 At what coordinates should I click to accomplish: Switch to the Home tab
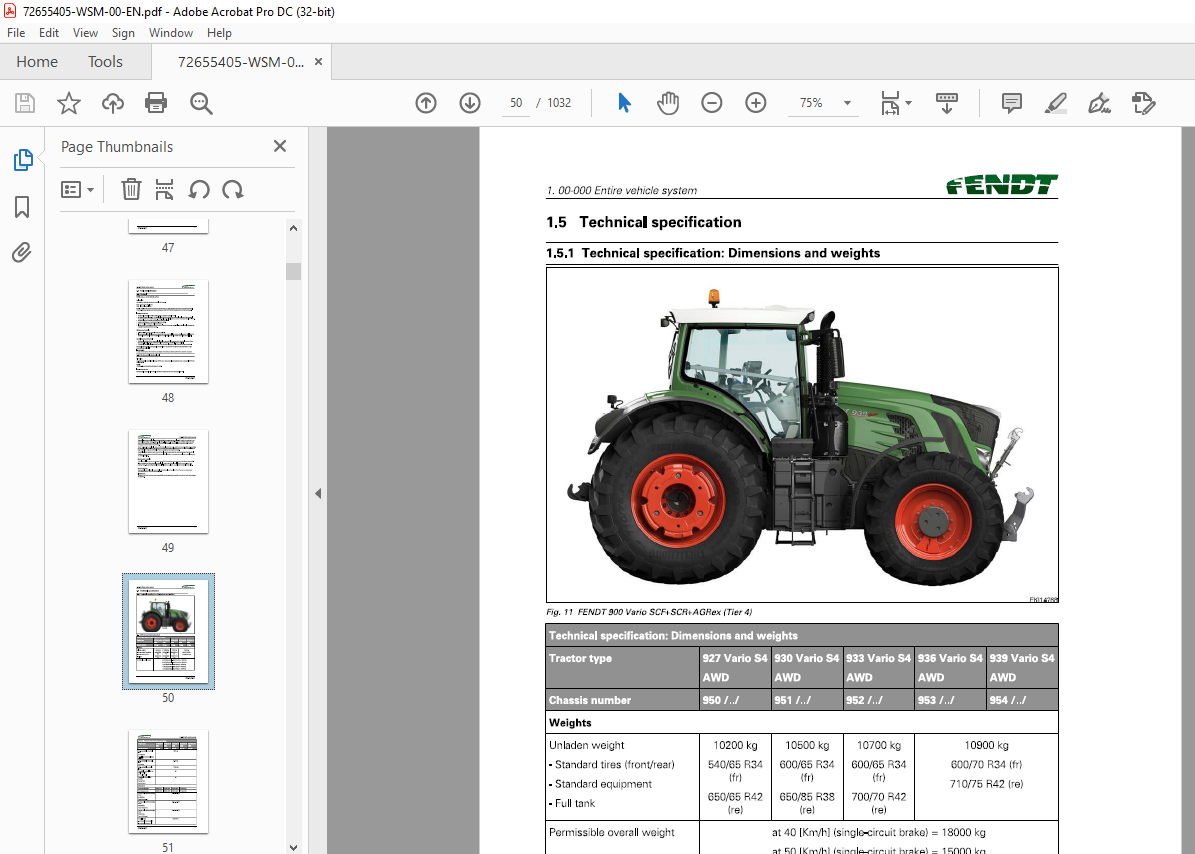tap(37, 62)
